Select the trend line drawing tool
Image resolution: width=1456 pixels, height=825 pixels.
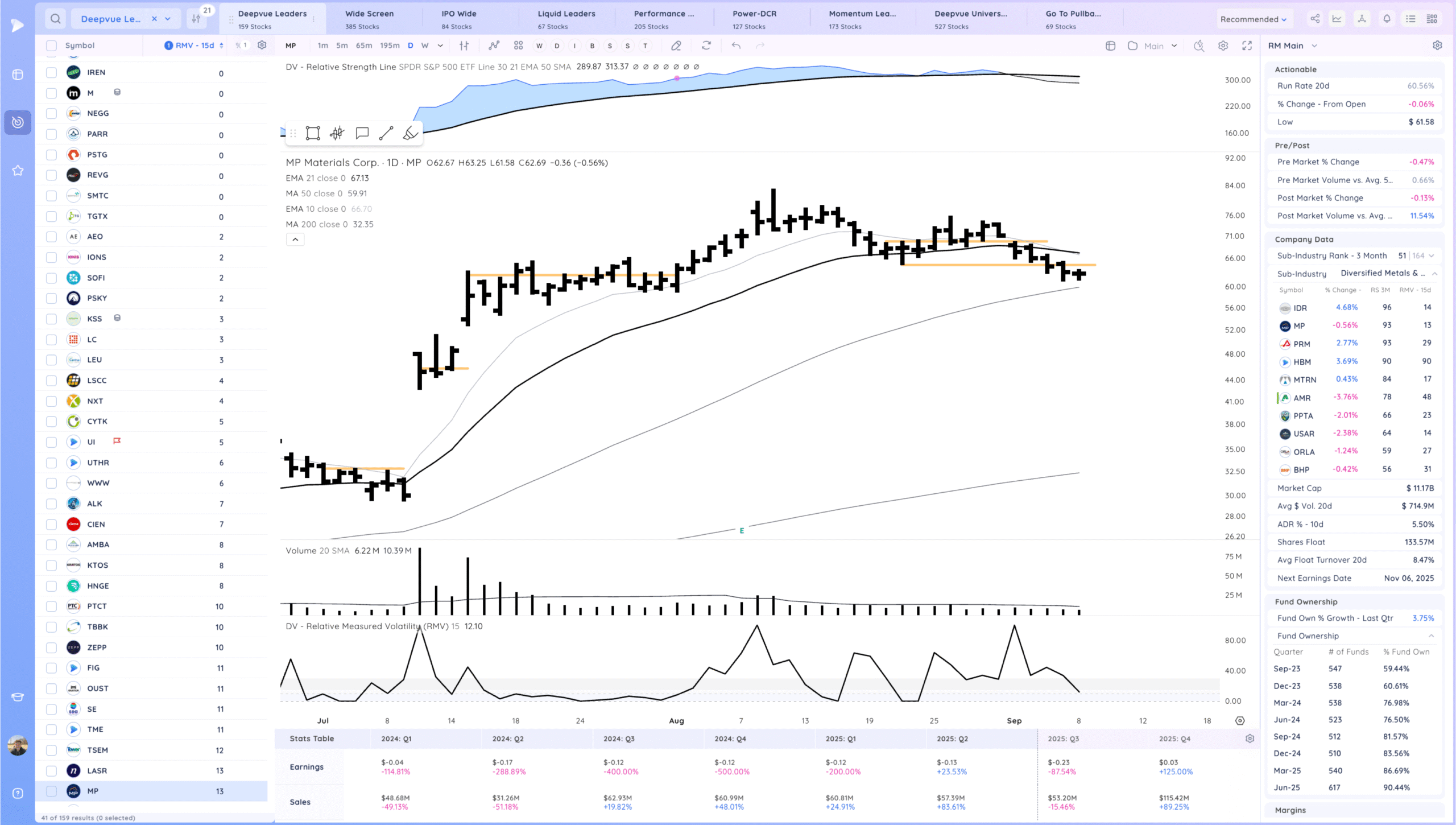pyautogui.click(x=386, y=133)
